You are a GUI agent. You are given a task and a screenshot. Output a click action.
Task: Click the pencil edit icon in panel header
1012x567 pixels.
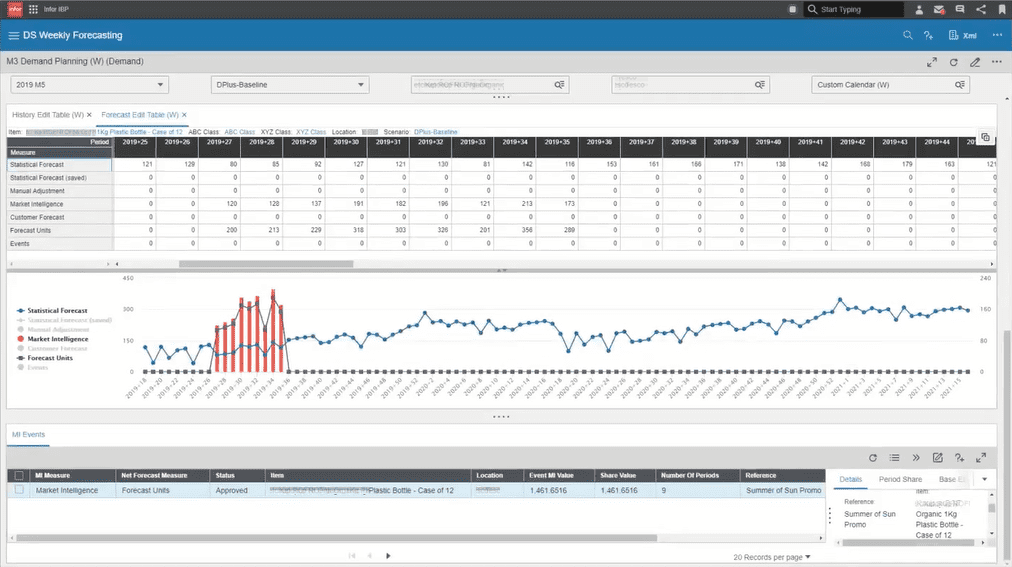pyautogui.click(x=975, y=62)
